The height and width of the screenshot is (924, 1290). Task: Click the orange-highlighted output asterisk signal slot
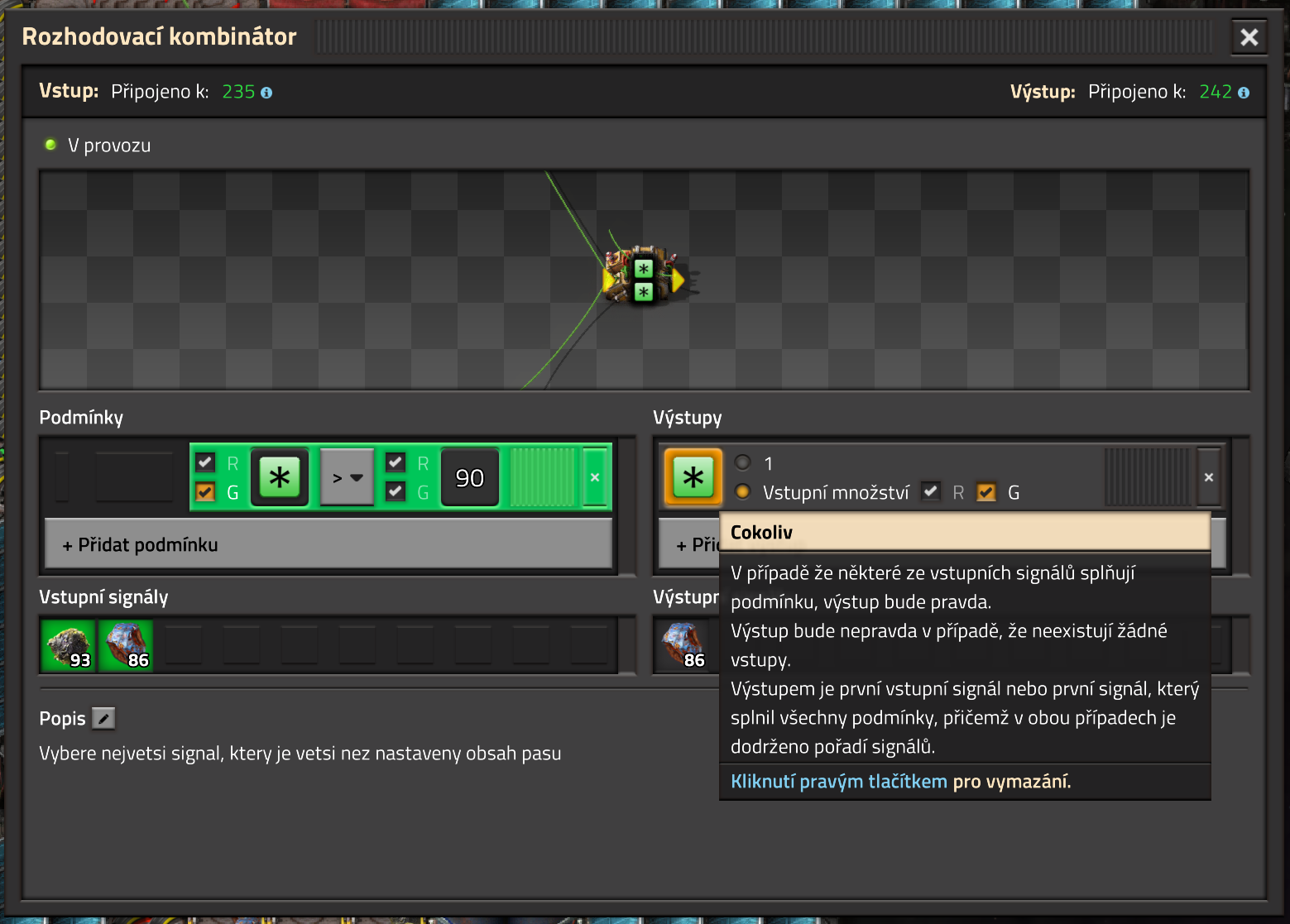(x=693, y=477)
